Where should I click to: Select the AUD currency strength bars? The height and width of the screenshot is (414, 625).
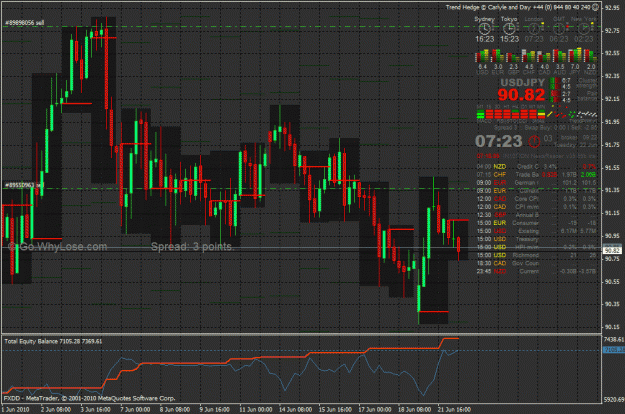560,56
